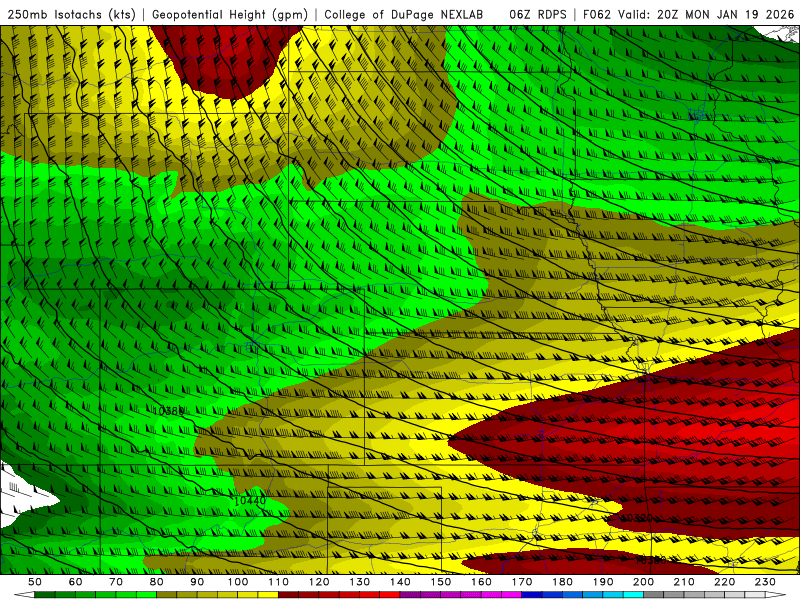This screenshot has height=600, width=800.
Task: Click the 90 value on the color scale
Action: (197, 582)
